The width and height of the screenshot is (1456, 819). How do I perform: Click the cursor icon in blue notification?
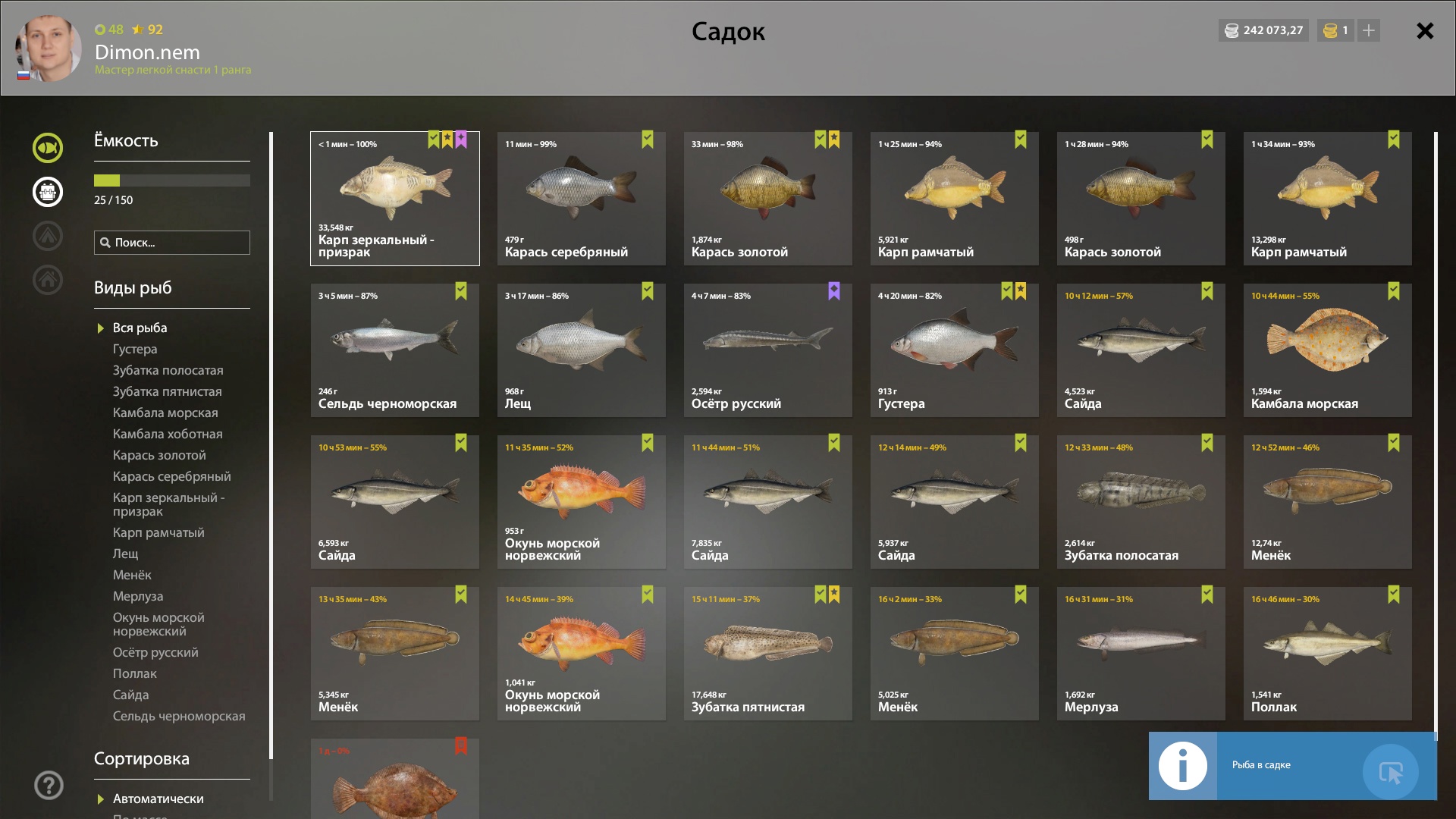1391,773
